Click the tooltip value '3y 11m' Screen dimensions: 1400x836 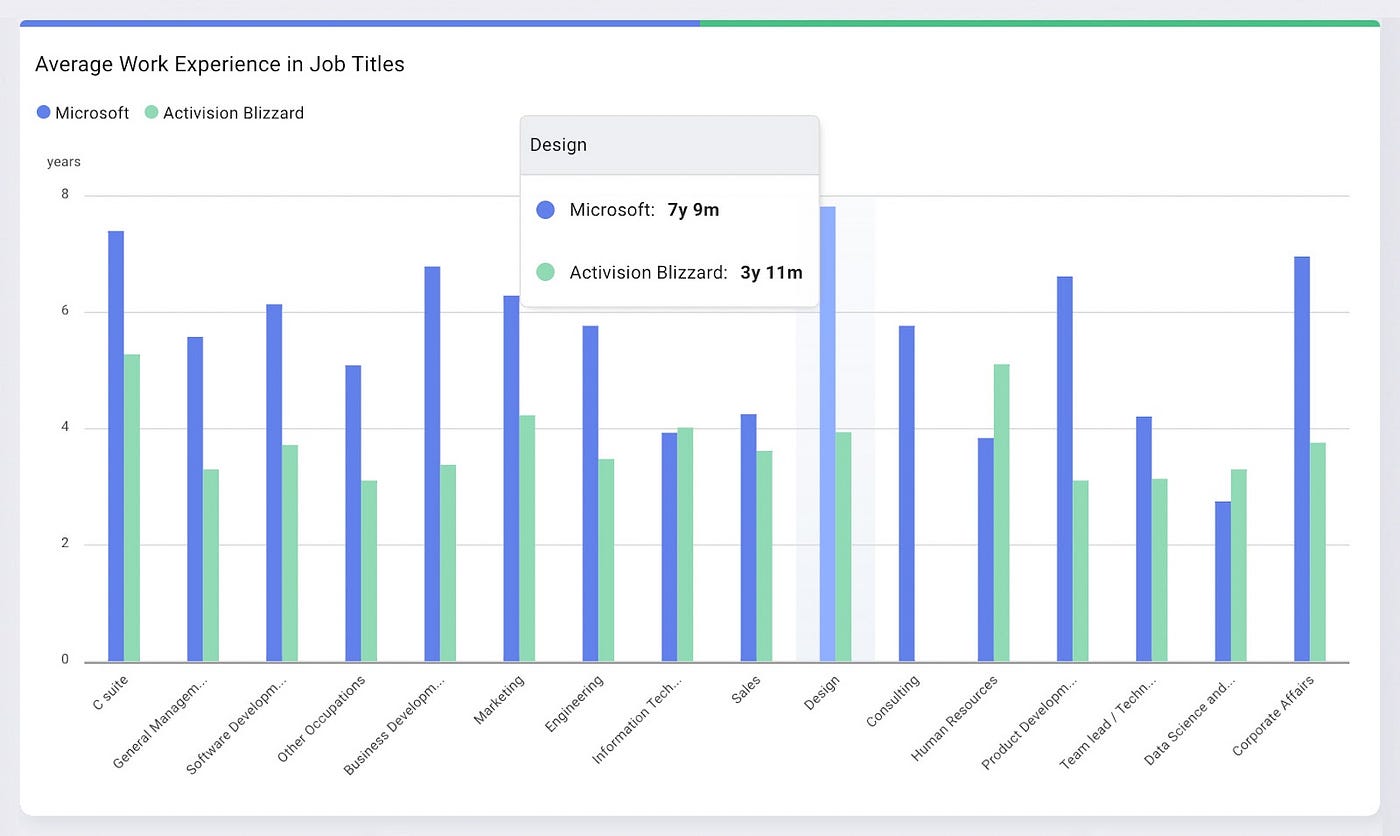771,272
